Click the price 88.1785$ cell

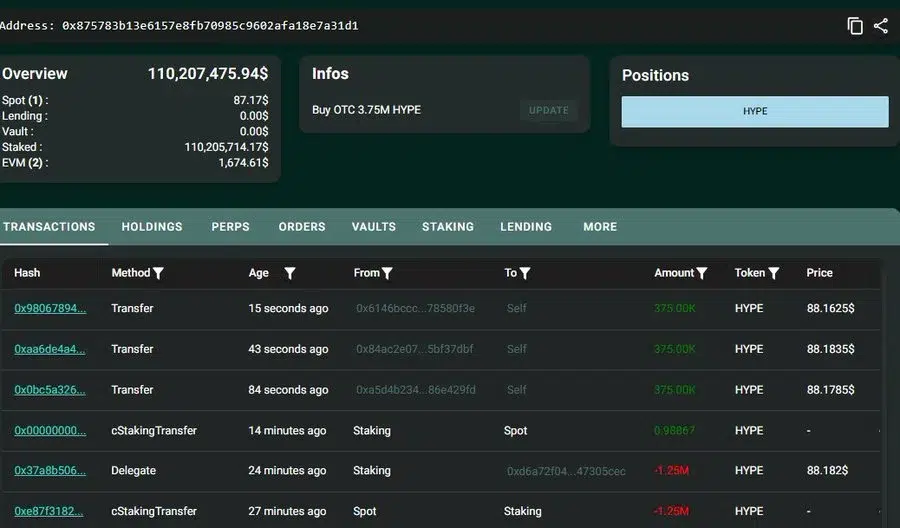click(x=830, y=390)
